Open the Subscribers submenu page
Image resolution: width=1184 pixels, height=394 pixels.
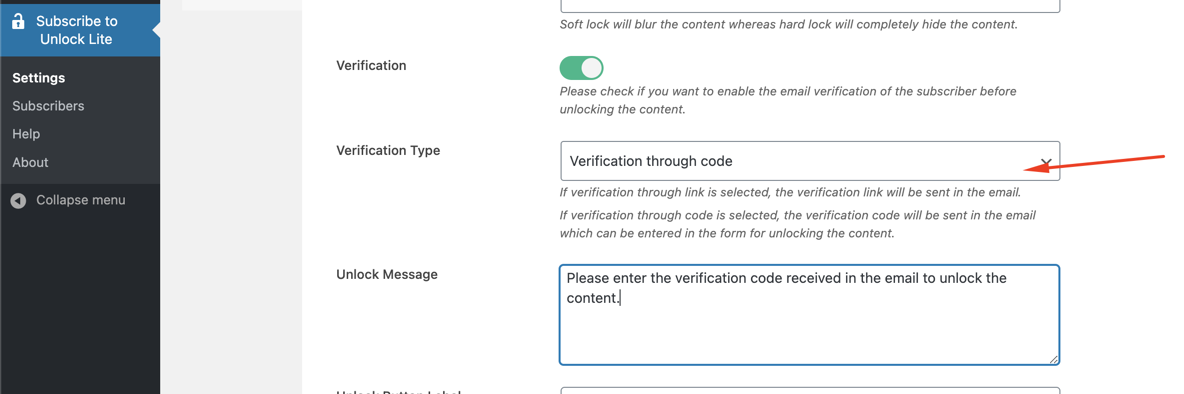(48, 106)
